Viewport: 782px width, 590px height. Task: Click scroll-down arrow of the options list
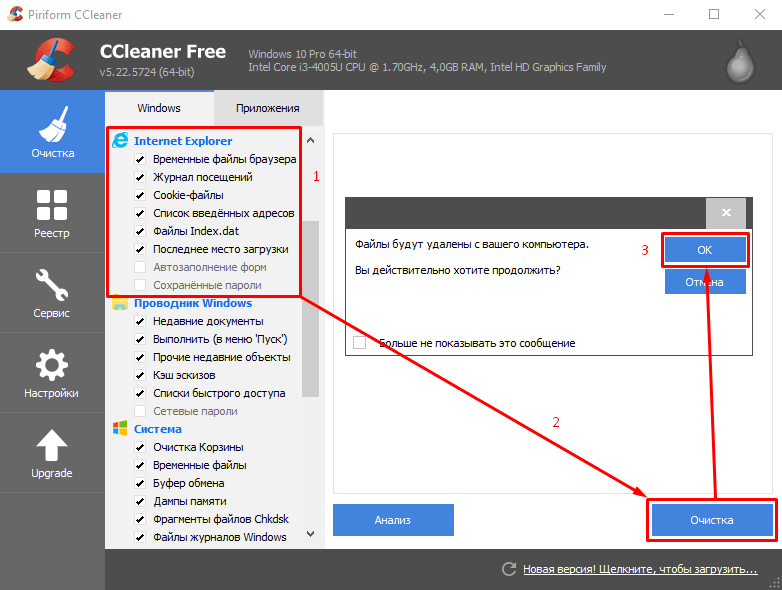click(310, 534)
